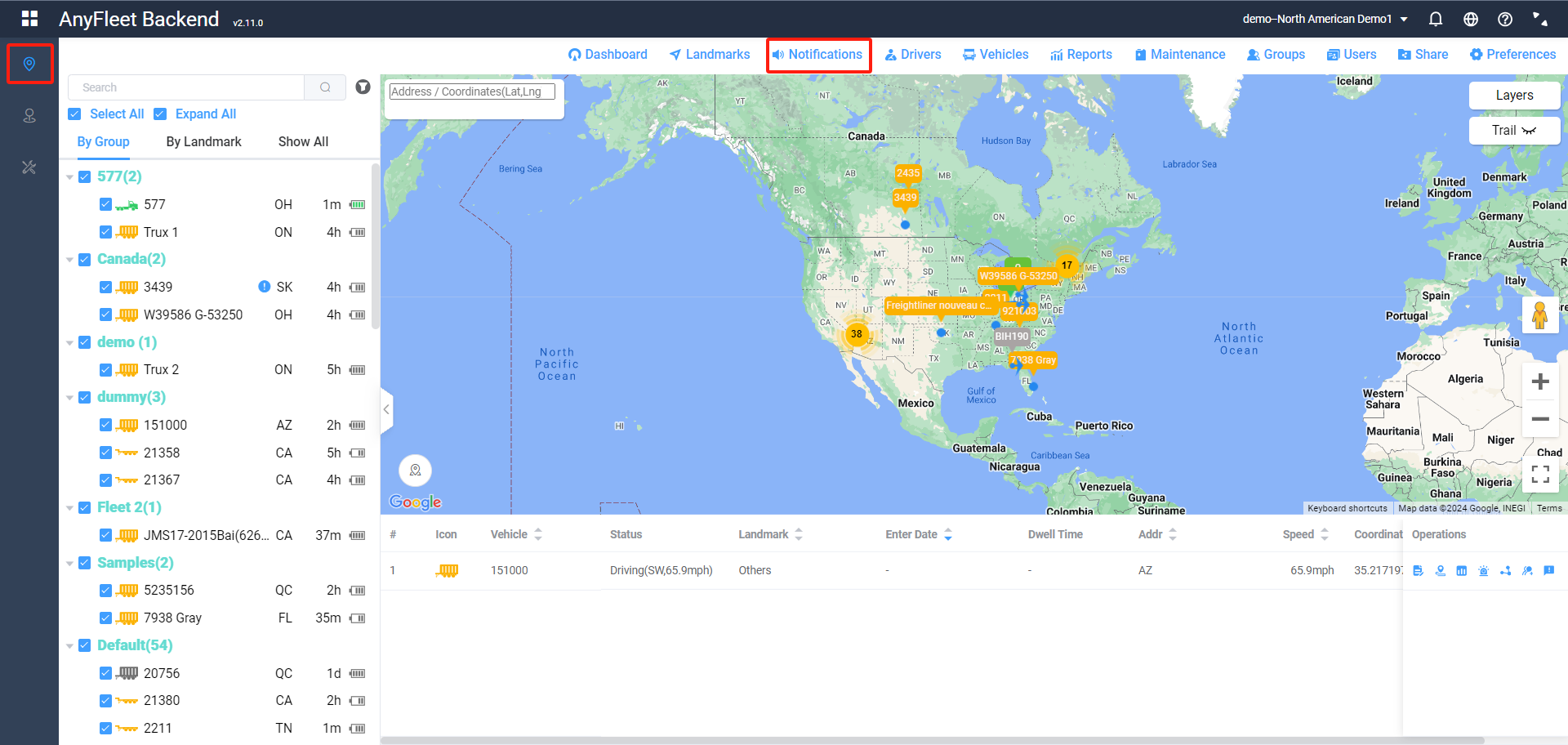This screenshot has width=1568, height=745.
Task: Open the Keyboard shortcuts link on map
Action: pos(1347,508)
